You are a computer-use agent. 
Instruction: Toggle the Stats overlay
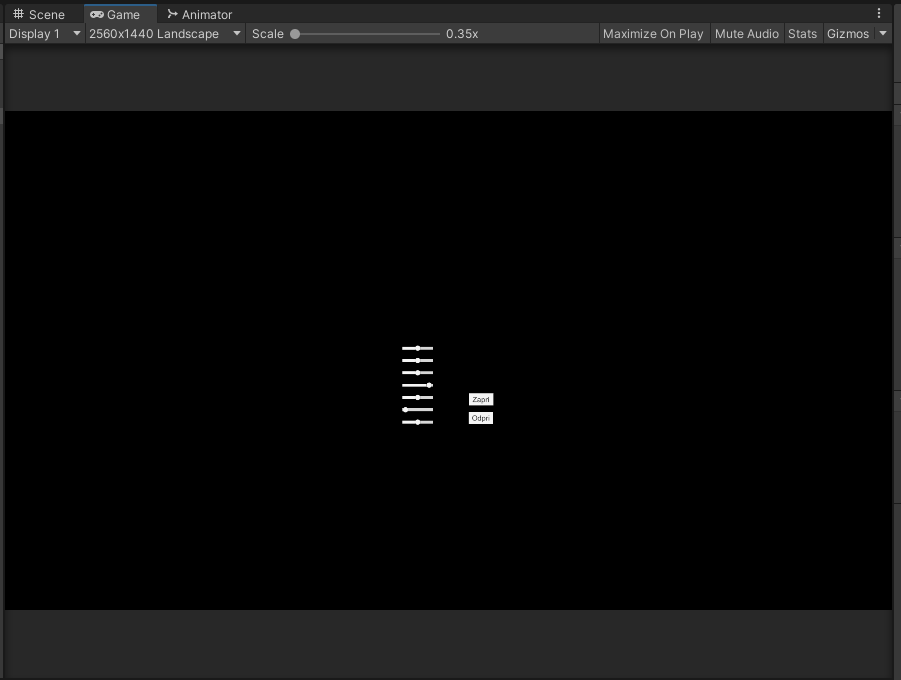(x=802, y=34)
